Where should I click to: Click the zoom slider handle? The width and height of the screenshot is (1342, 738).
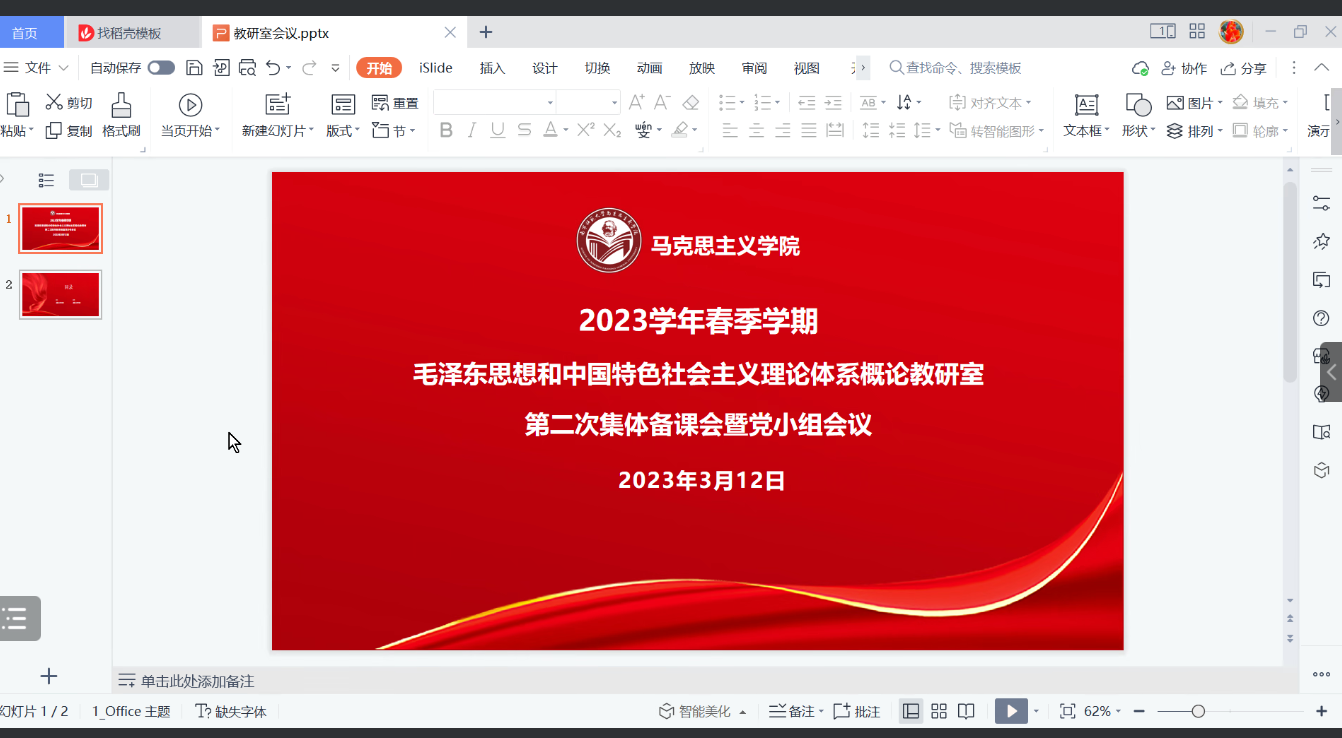pos(1198,711)
